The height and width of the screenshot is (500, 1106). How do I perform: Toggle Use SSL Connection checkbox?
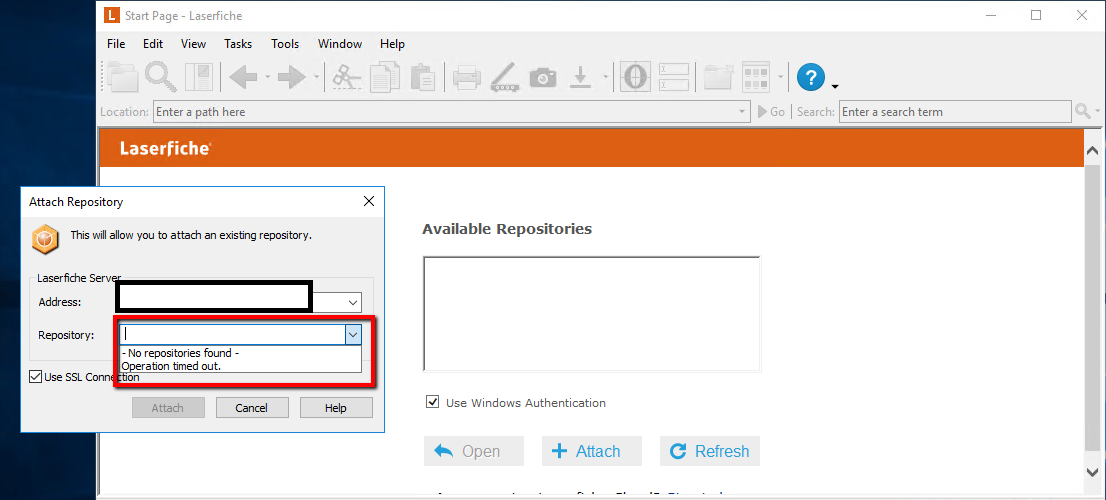[x=35, y=377]
